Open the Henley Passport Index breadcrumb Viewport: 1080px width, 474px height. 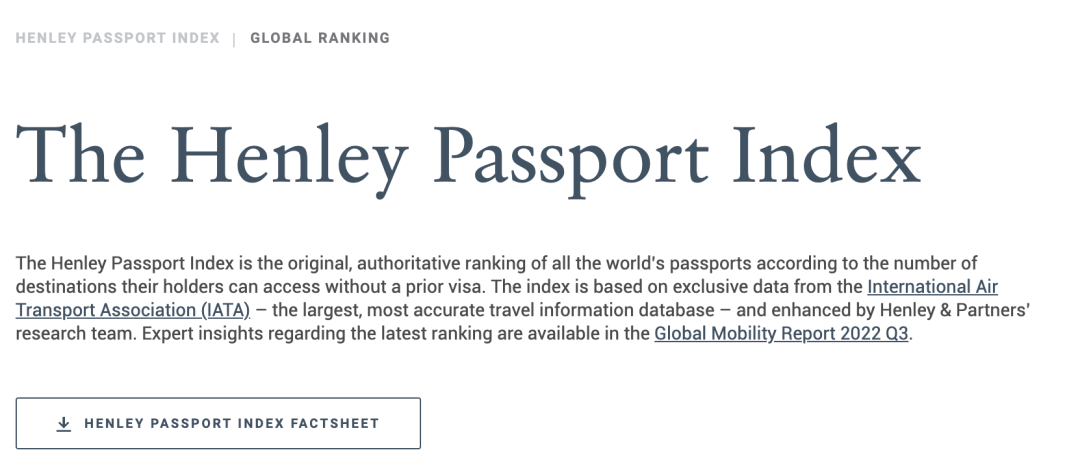click(x=118, y=39)
